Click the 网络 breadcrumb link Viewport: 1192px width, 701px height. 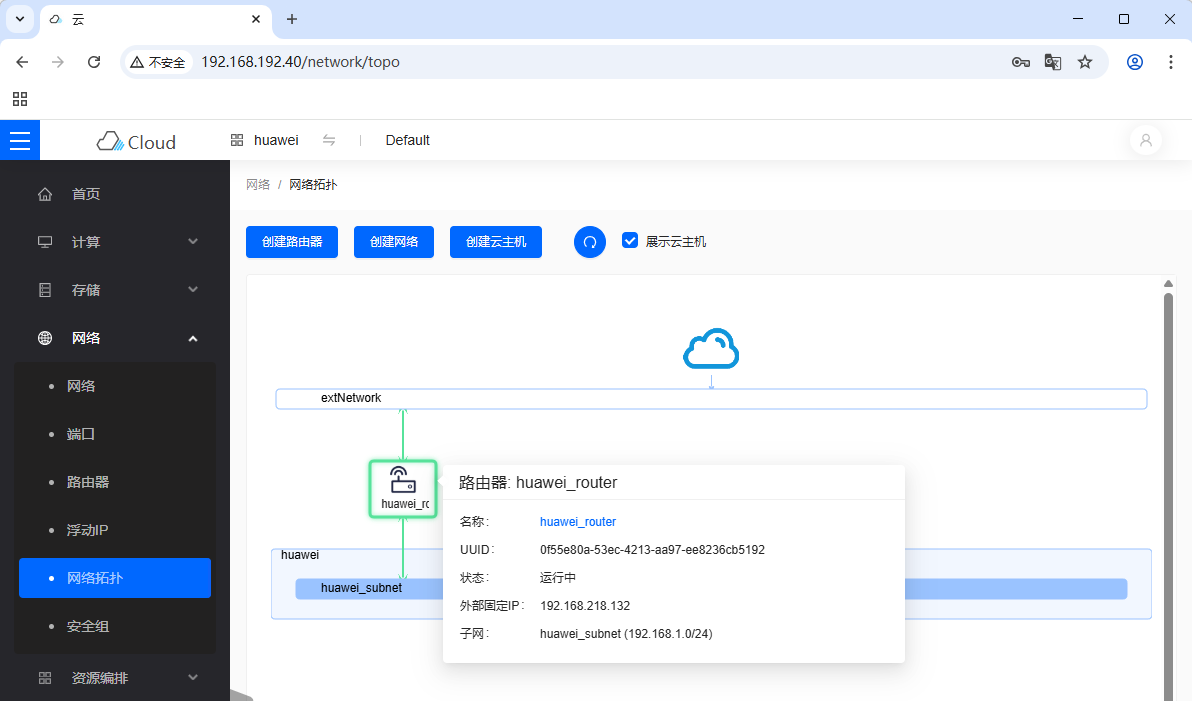pos(258,185)
